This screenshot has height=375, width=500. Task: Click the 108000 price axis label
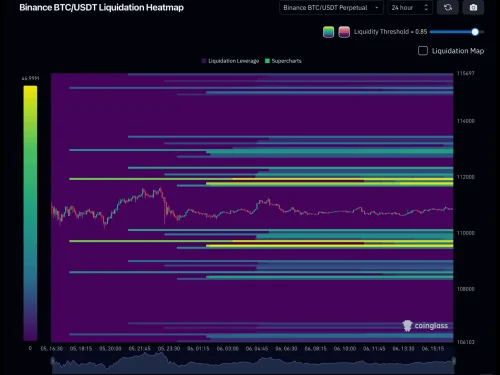466,289
